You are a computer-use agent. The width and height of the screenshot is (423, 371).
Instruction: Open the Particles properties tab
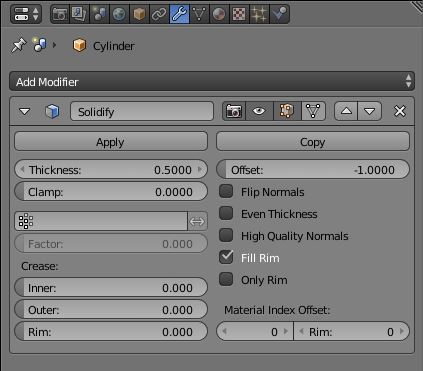coord(259,14)
